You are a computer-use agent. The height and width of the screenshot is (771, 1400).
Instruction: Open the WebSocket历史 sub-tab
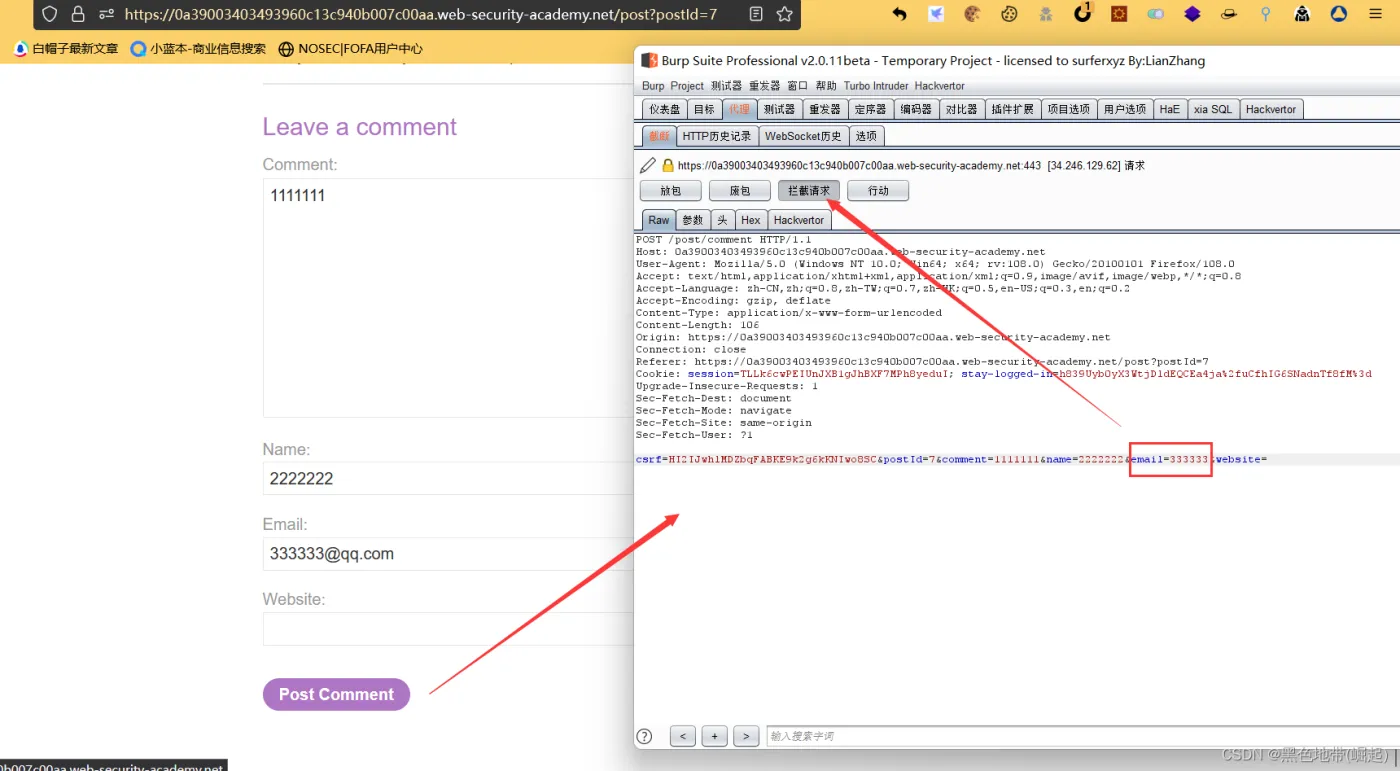click(x=803, y=136)
